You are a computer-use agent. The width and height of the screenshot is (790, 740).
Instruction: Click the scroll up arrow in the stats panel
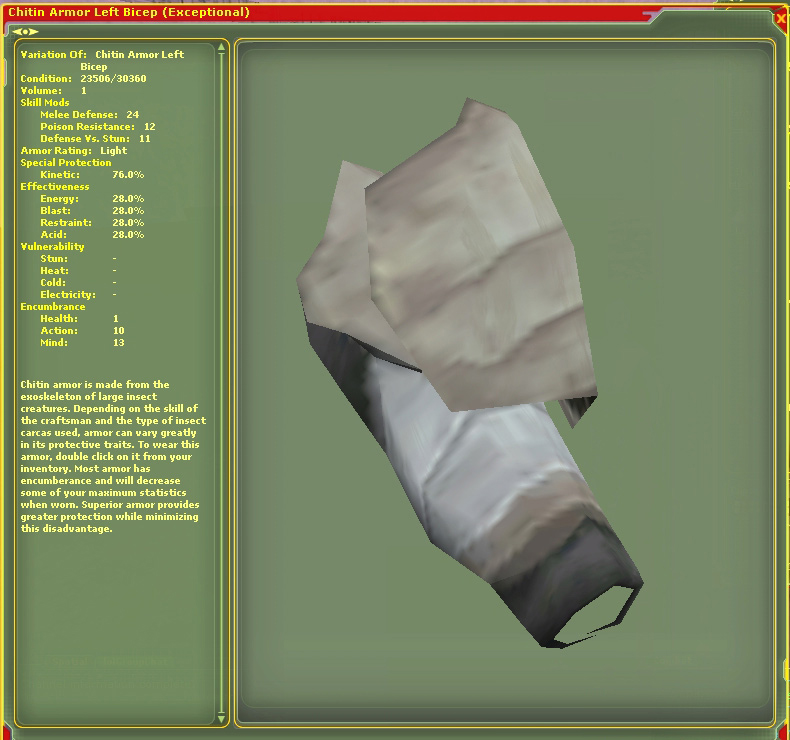(221, 47)
